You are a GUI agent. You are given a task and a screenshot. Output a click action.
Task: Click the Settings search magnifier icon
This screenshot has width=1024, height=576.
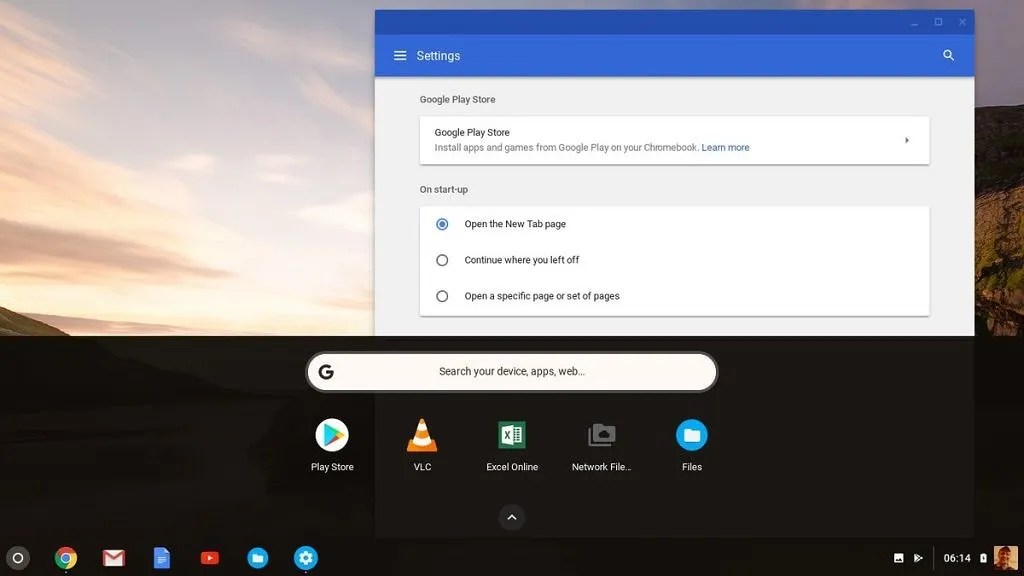pos(948,56)
